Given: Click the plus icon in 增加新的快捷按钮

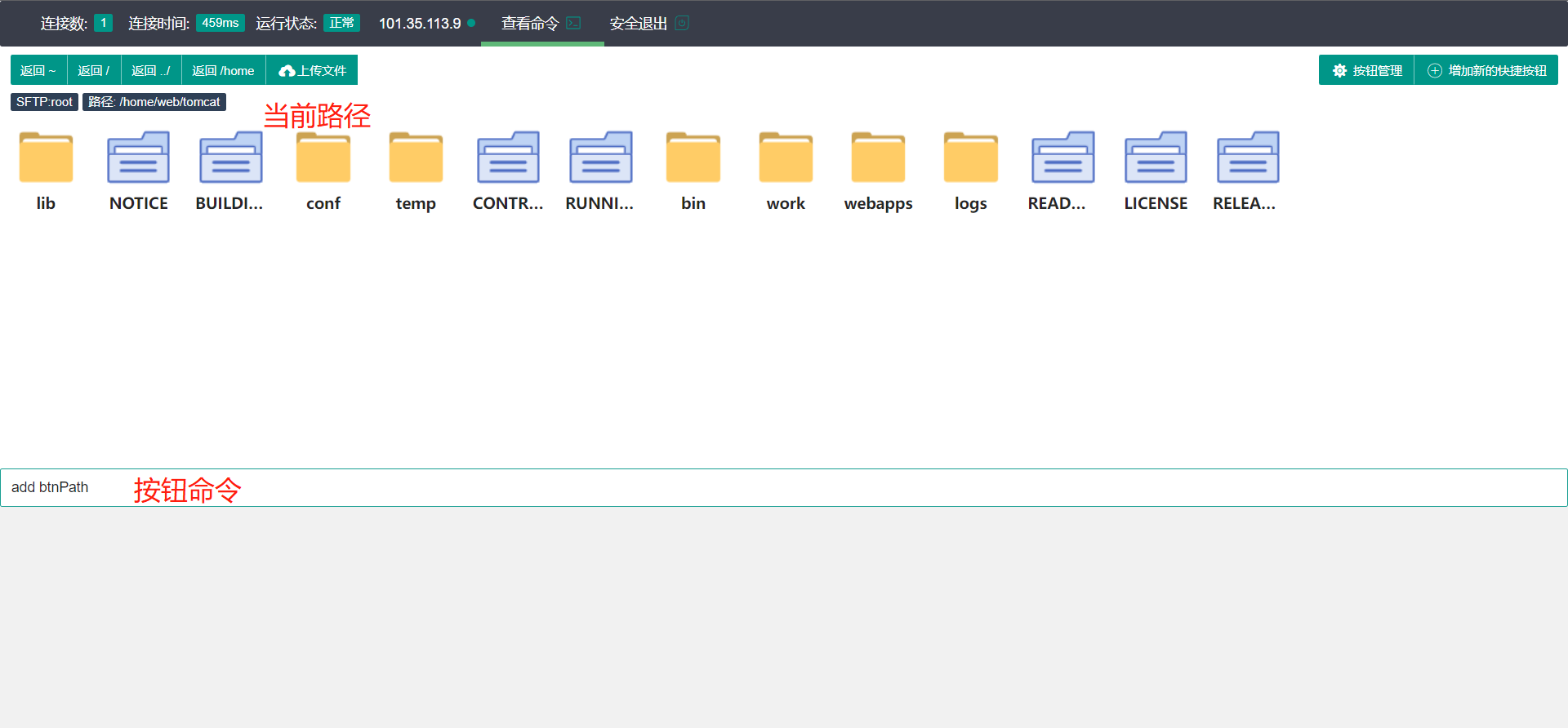Looking at the screenshot, I should [1434, 70].
